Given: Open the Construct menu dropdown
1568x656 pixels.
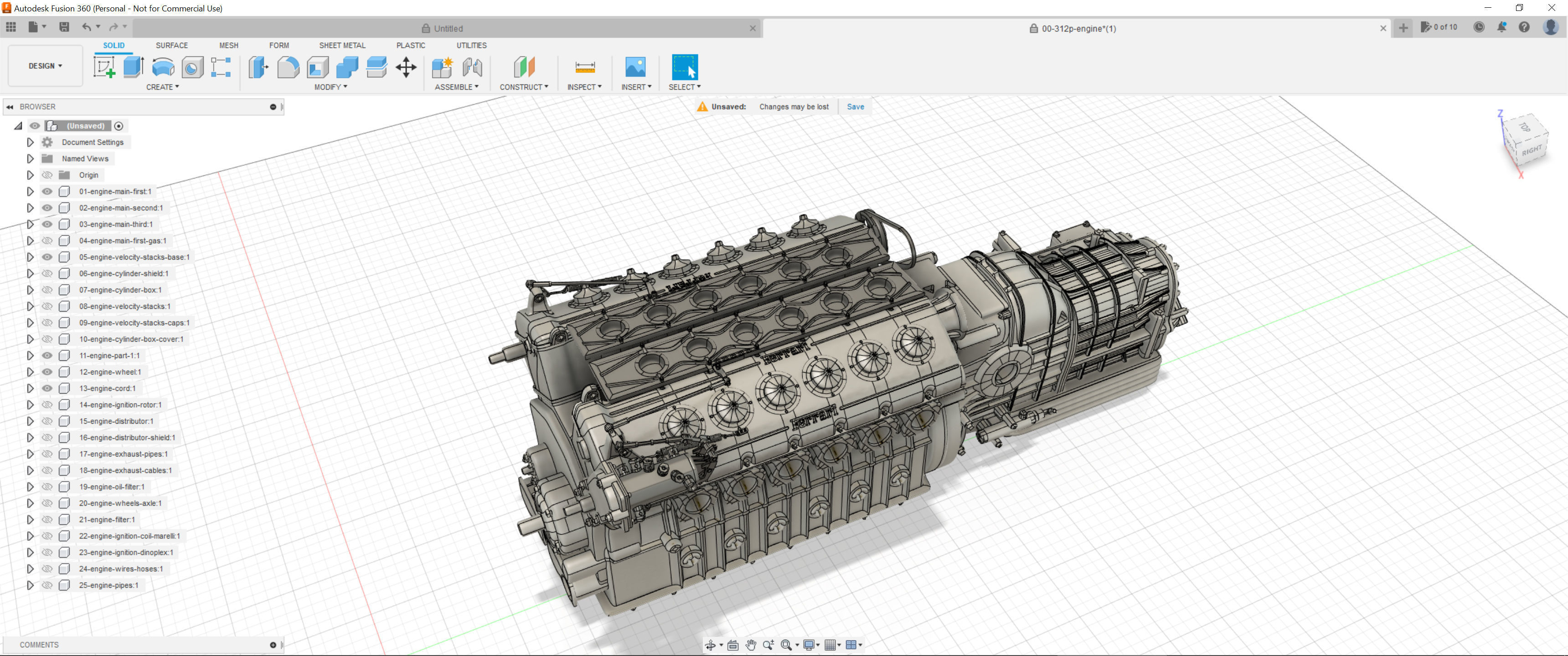Looking at the screenshot, I should [523, 87].
